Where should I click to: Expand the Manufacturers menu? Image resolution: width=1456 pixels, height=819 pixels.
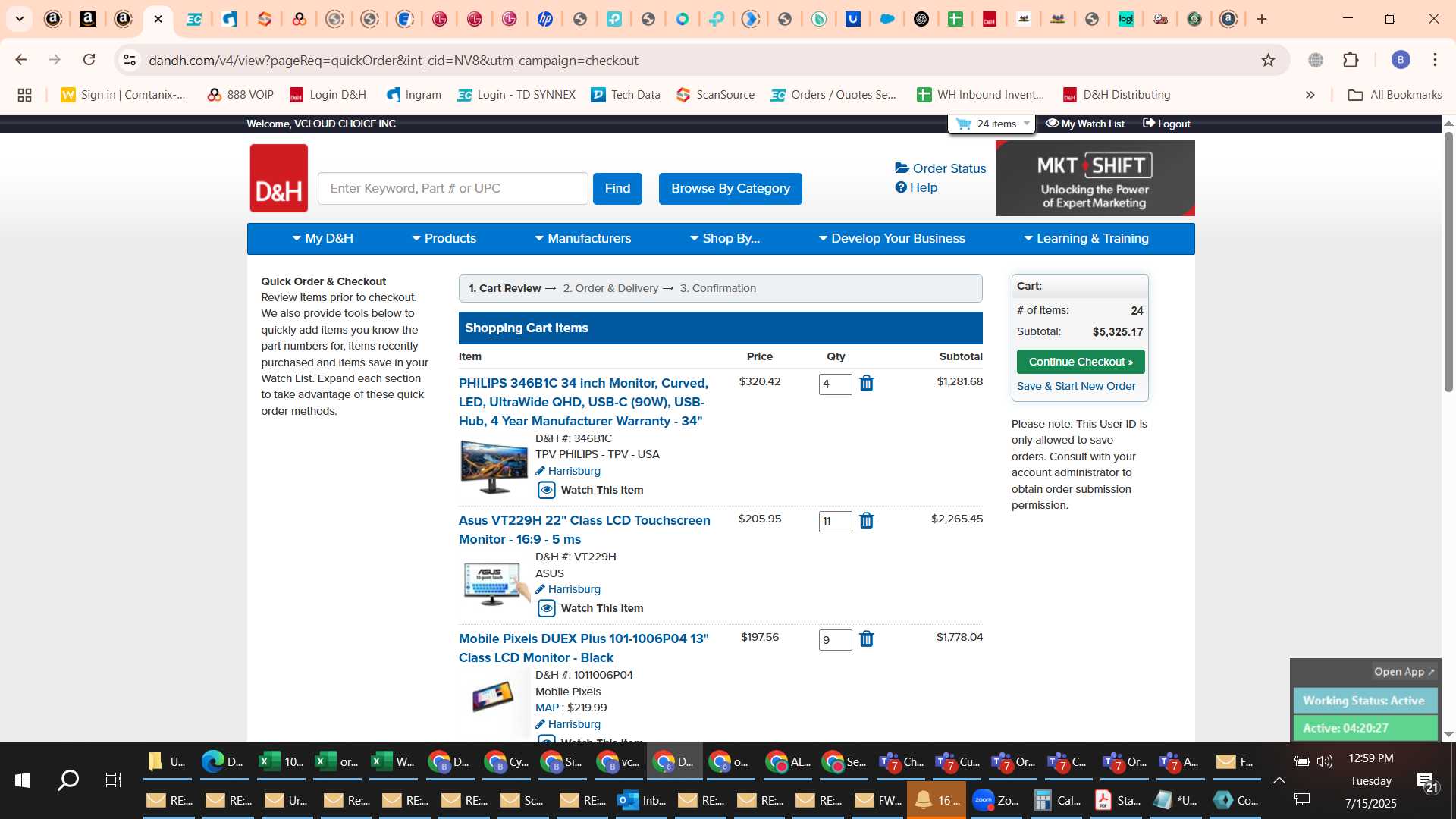coord(582,238)
